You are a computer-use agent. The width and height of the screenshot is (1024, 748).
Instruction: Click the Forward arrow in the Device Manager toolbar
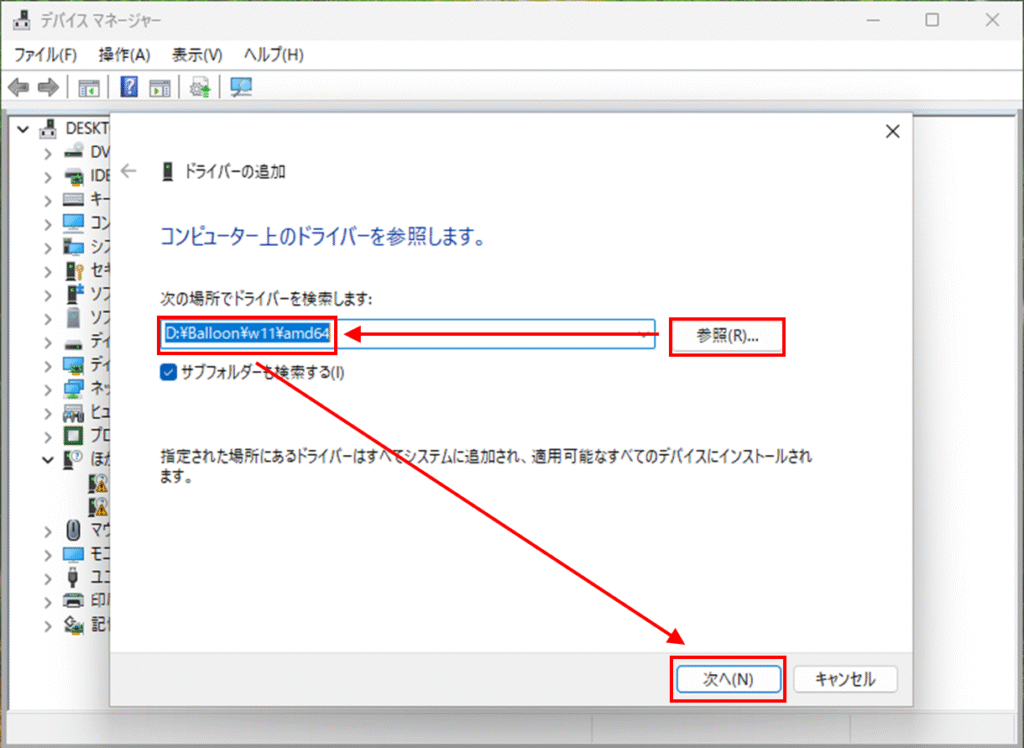point(47,88)
